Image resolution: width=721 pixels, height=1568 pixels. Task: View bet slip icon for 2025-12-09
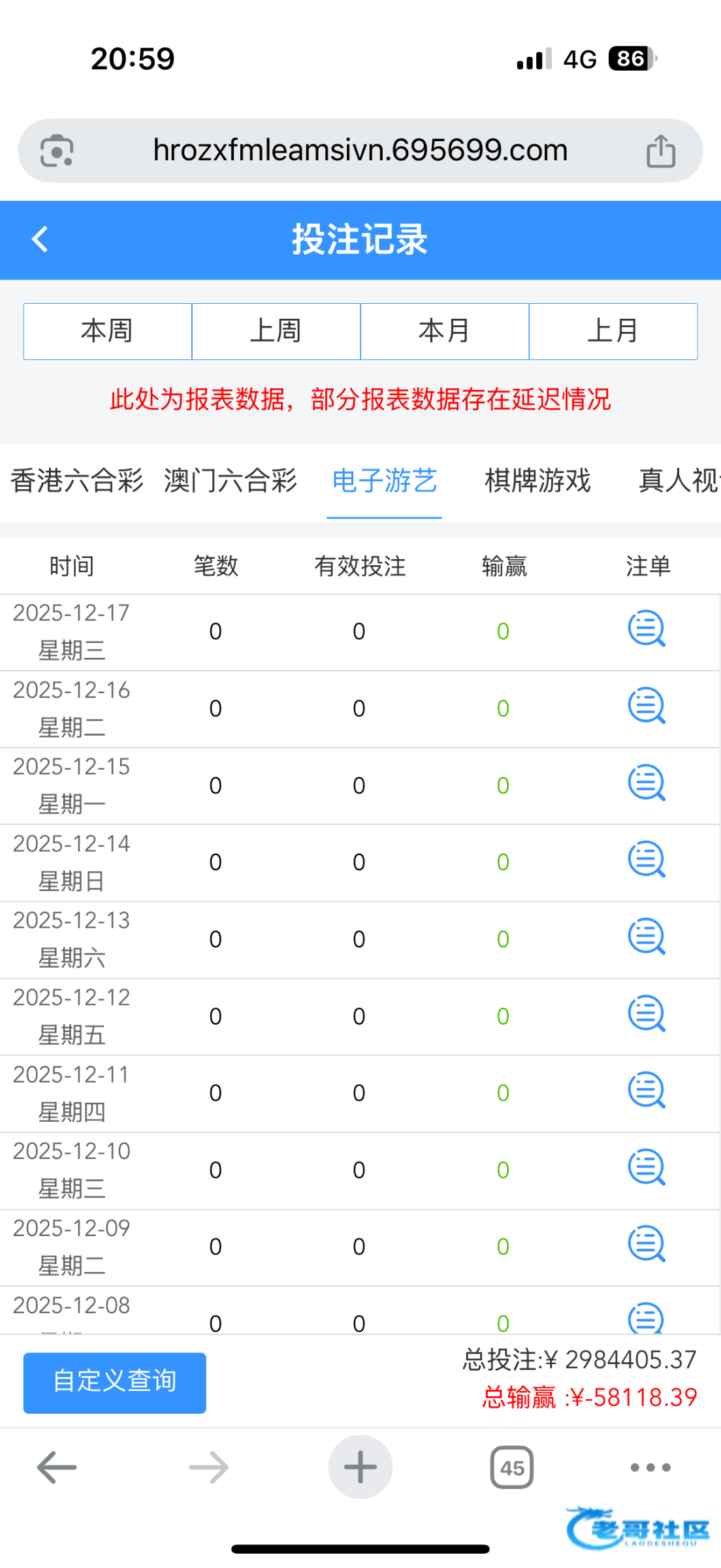pos(646,1244)
